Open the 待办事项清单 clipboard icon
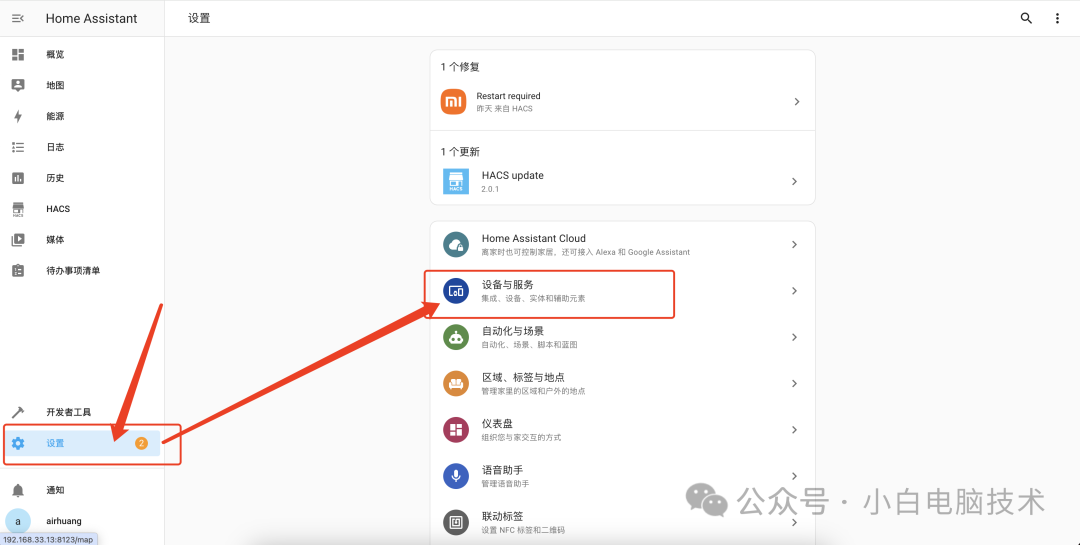Screen dimensions: 1080x545 pos(18,271)
